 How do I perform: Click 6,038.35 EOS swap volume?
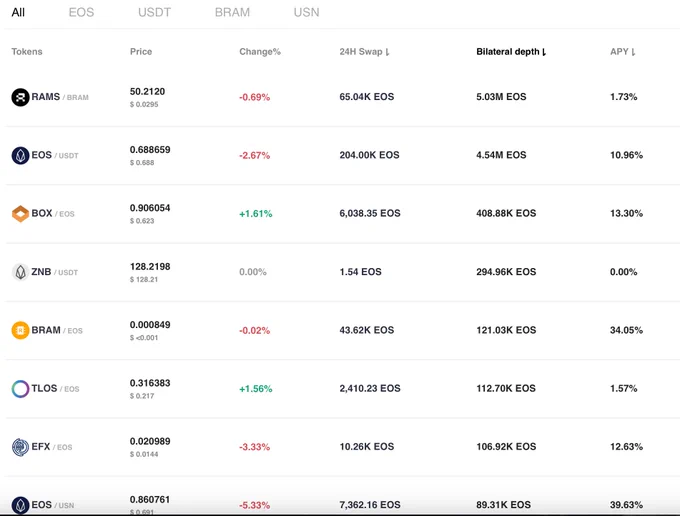[x=370, y=213]
